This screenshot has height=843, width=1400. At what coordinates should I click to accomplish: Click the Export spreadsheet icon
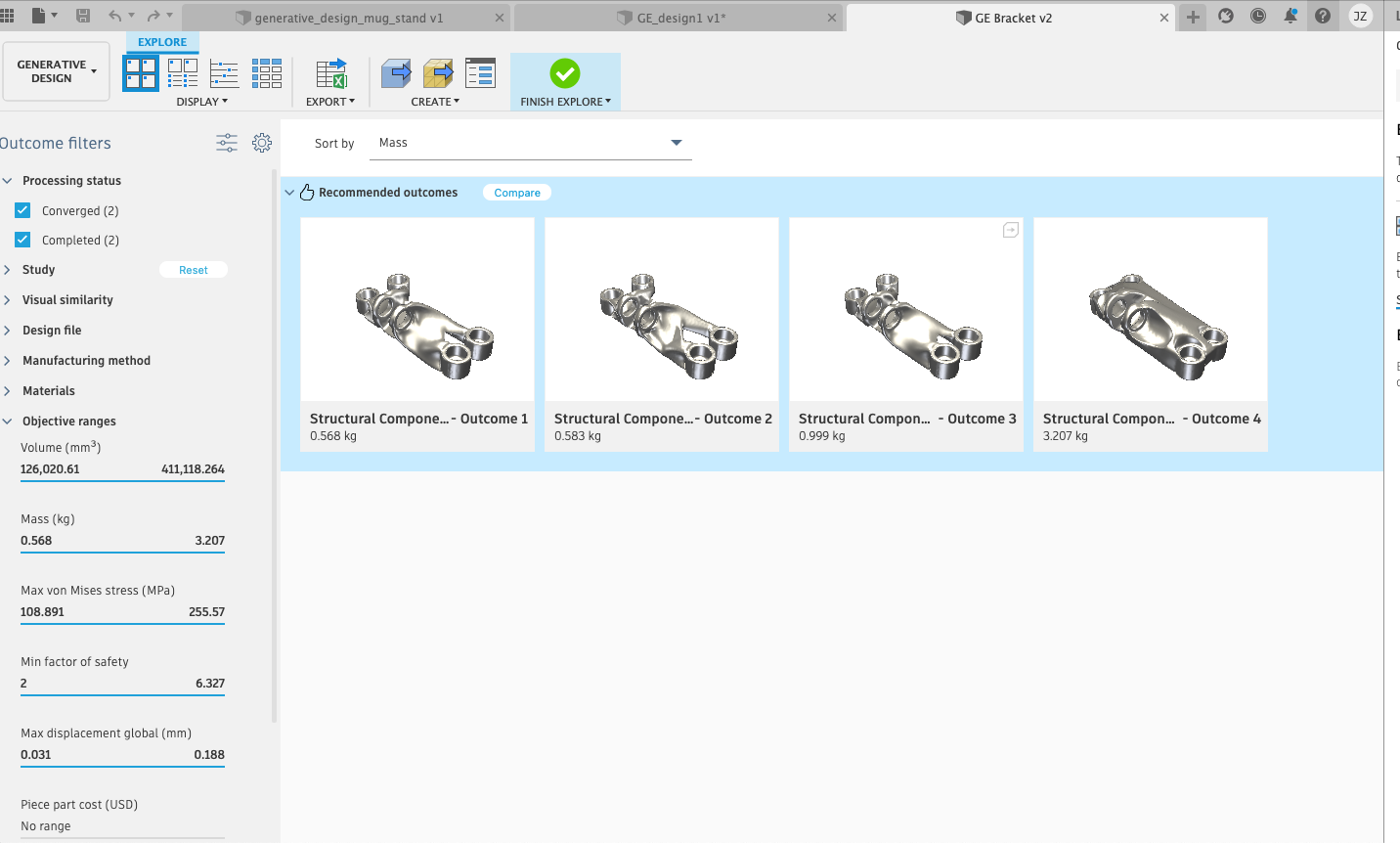[x=331, y=73]
